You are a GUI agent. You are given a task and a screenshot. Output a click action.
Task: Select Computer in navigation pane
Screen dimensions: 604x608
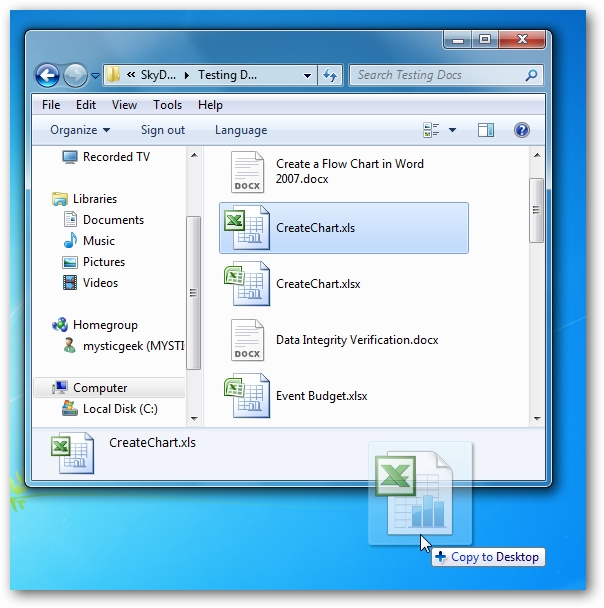coord(100,388)
